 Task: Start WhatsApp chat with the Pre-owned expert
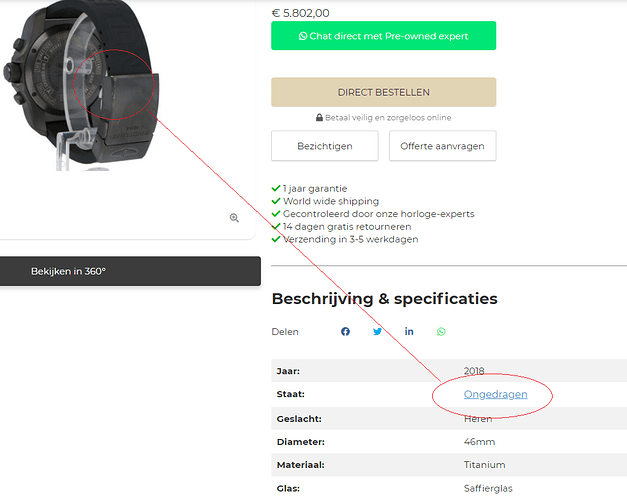[x=383, y=36]
